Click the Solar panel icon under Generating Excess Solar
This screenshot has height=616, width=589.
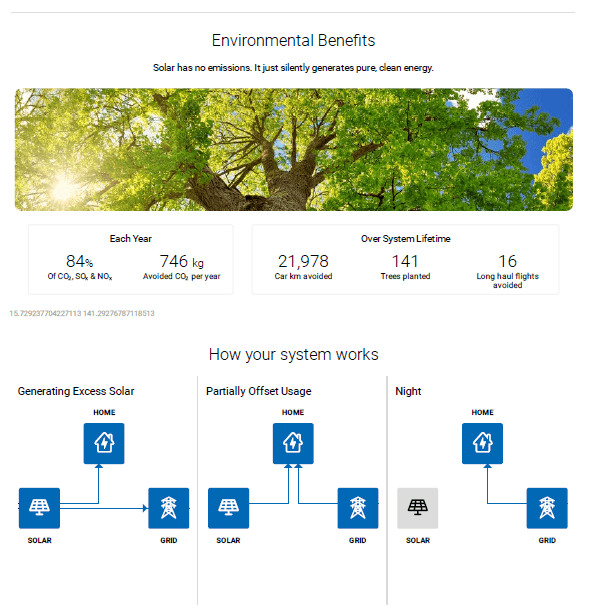(39, 508)
